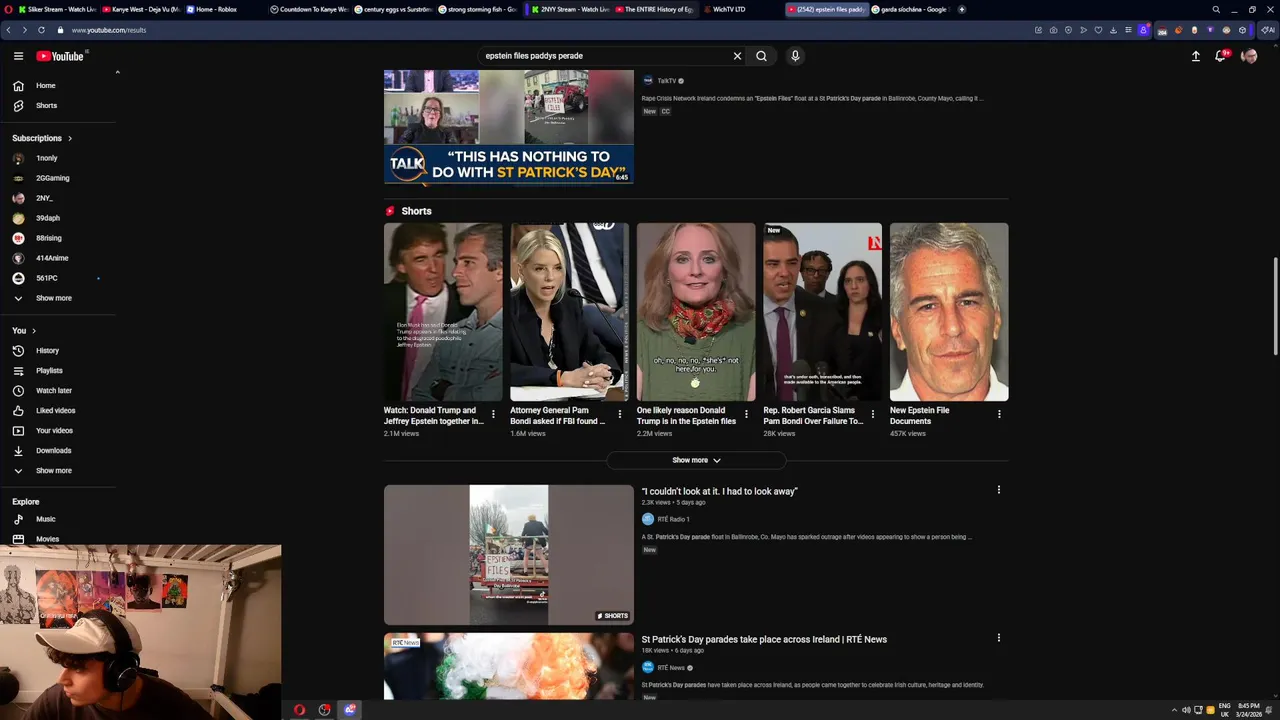Go back in the browser
The height and width of the screenshot is (720, 1280).
click(9, 30)
